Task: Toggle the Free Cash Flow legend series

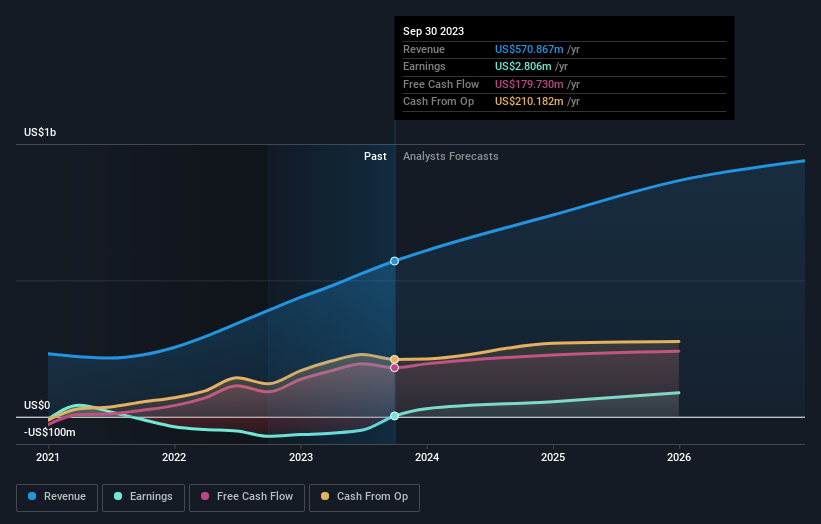Action: 247,497
